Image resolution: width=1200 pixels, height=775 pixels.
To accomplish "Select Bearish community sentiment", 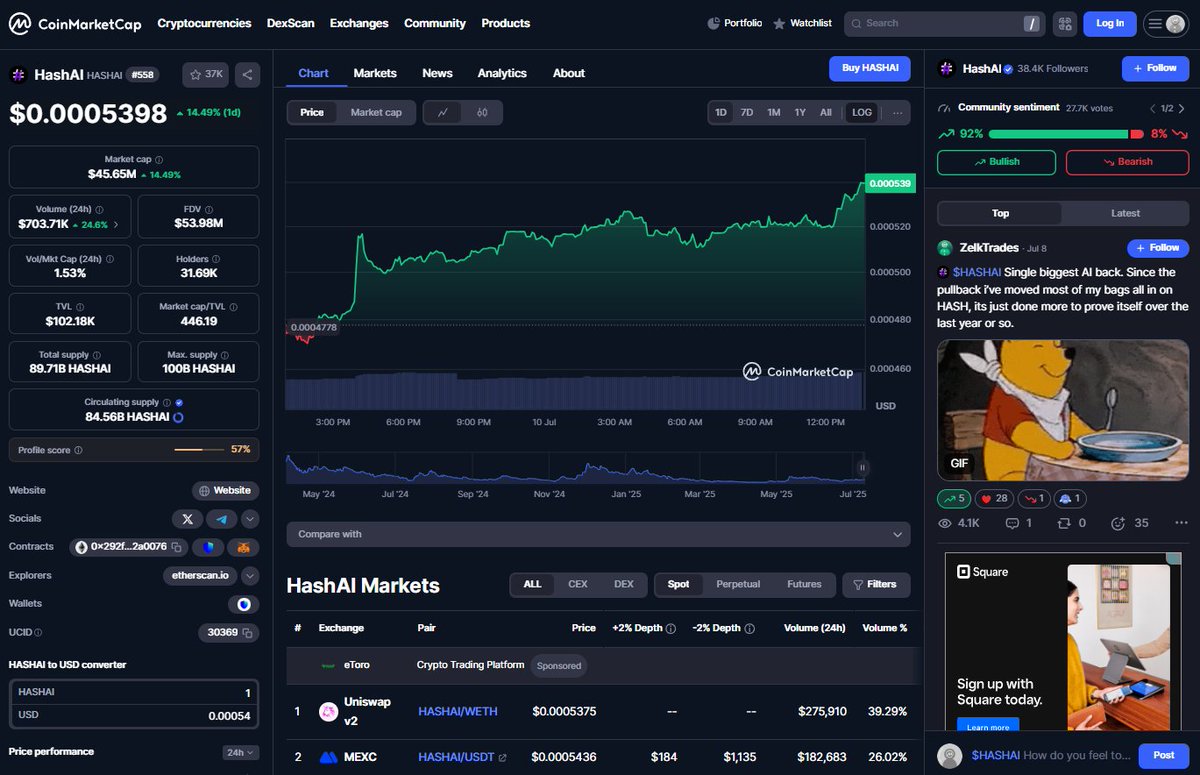I will click(x=1127, y=162).
